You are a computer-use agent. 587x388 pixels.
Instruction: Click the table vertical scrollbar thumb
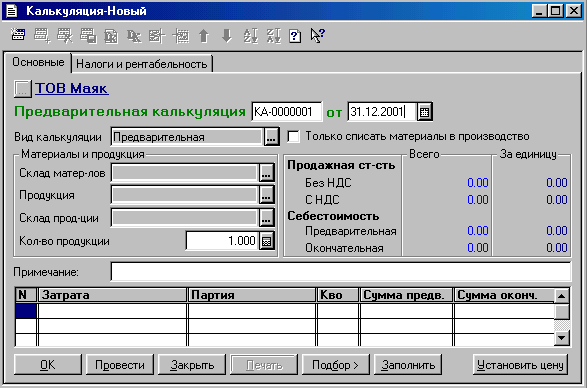pos(561,312)
